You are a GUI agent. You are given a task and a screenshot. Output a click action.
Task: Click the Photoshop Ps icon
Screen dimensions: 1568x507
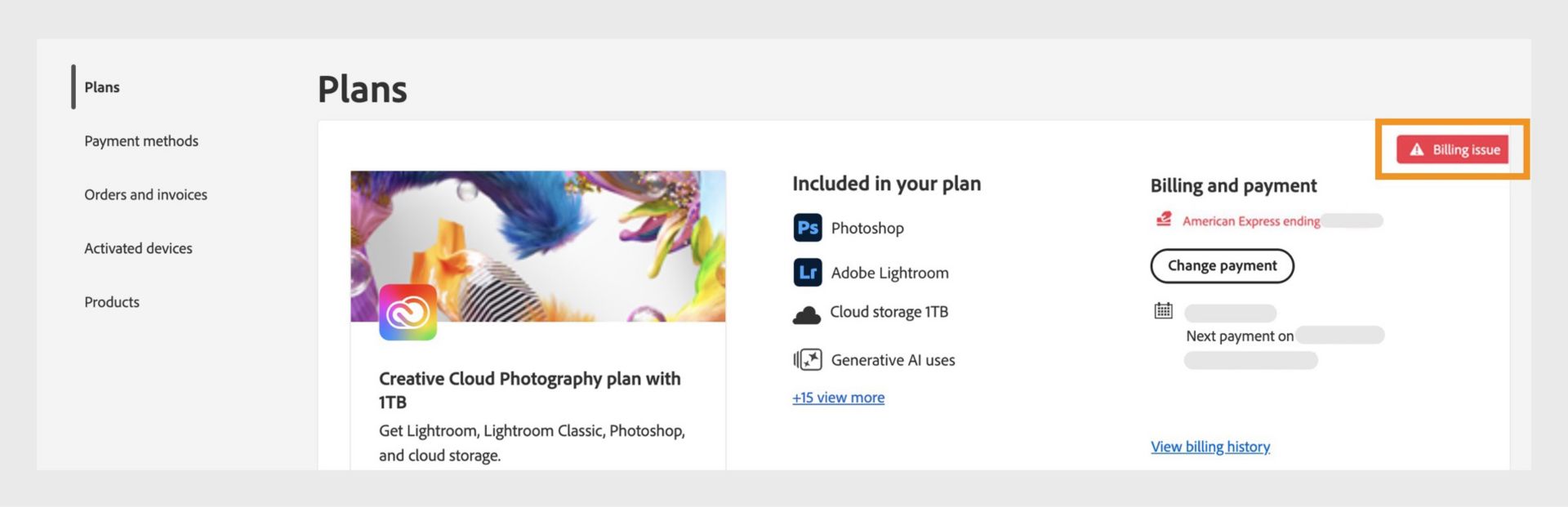click(x=808, y=228)
